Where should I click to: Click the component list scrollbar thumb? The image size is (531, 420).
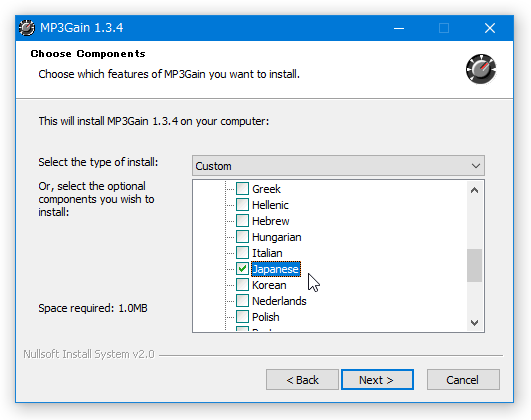coord(474,266)
